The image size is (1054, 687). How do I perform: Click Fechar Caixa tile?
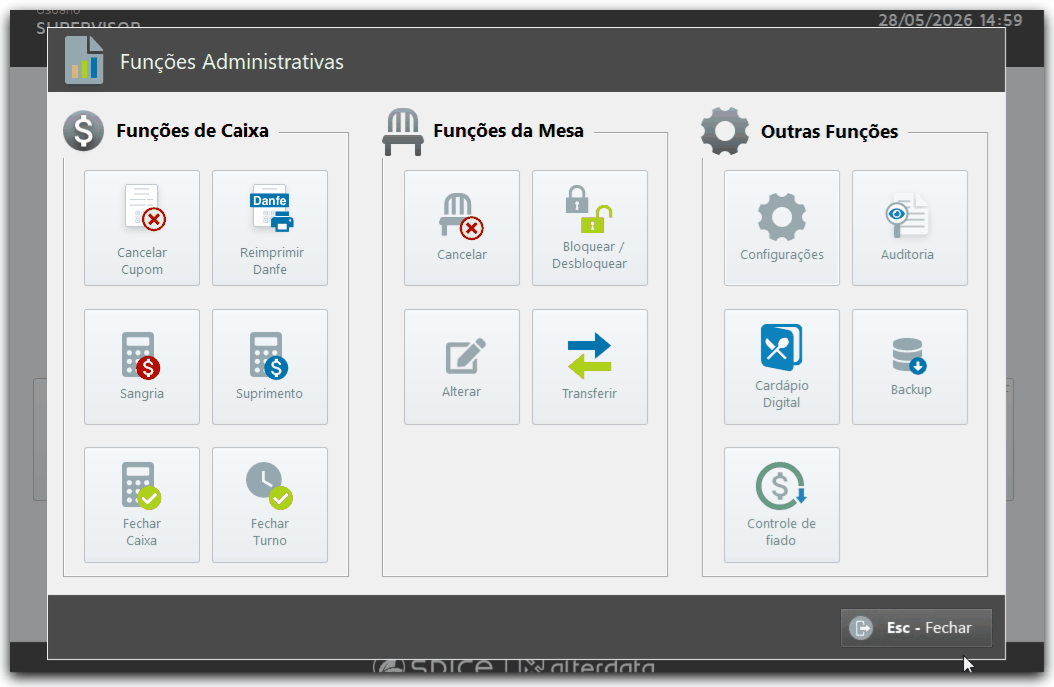(142, 505)
